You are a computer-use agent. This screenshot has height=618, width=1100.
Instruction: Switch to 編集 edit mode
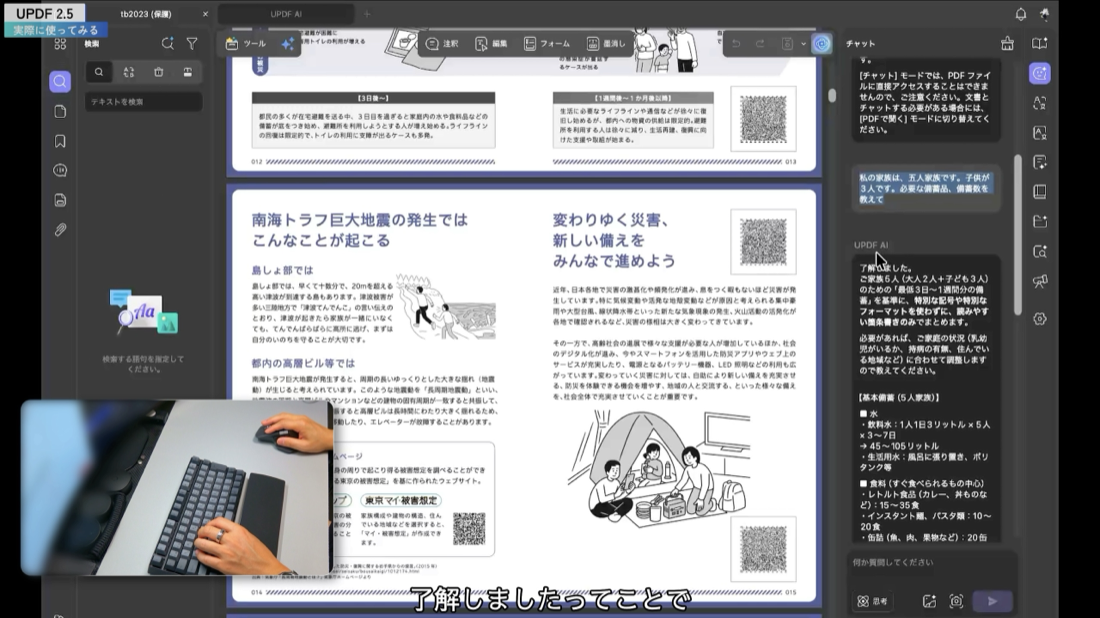pos(491,43)
